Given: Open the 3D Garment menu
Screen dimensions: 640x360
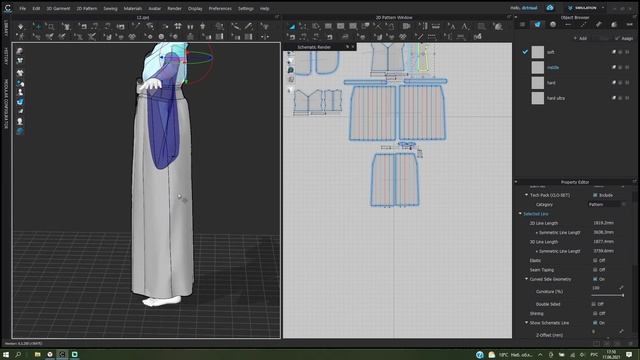Looking at the screenshot, I should pos(58,9).
